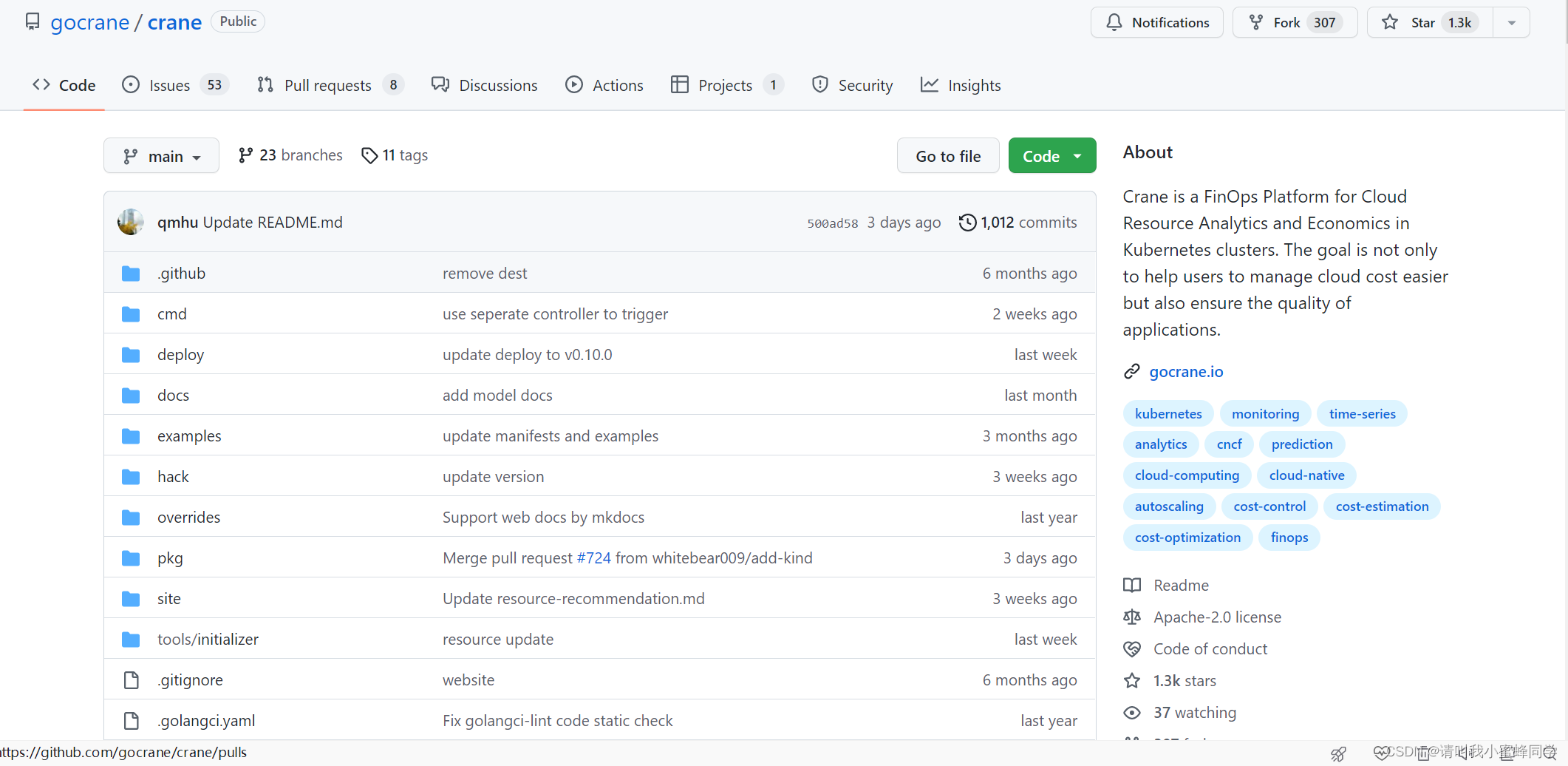Click the .gitignore file icon
The width and height of the screenshot is (1568, 766).
point(131,680)
